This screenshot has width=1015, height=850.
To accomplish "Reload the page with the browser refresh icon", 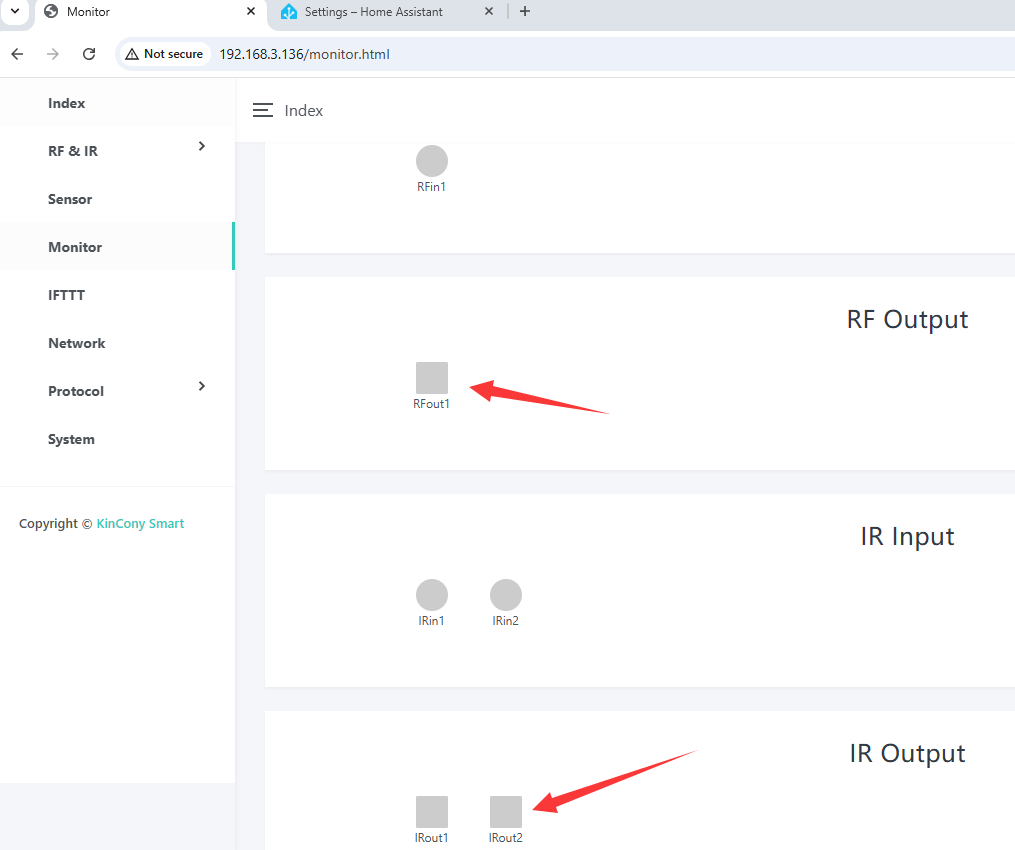I will click(x=89, y=54).
